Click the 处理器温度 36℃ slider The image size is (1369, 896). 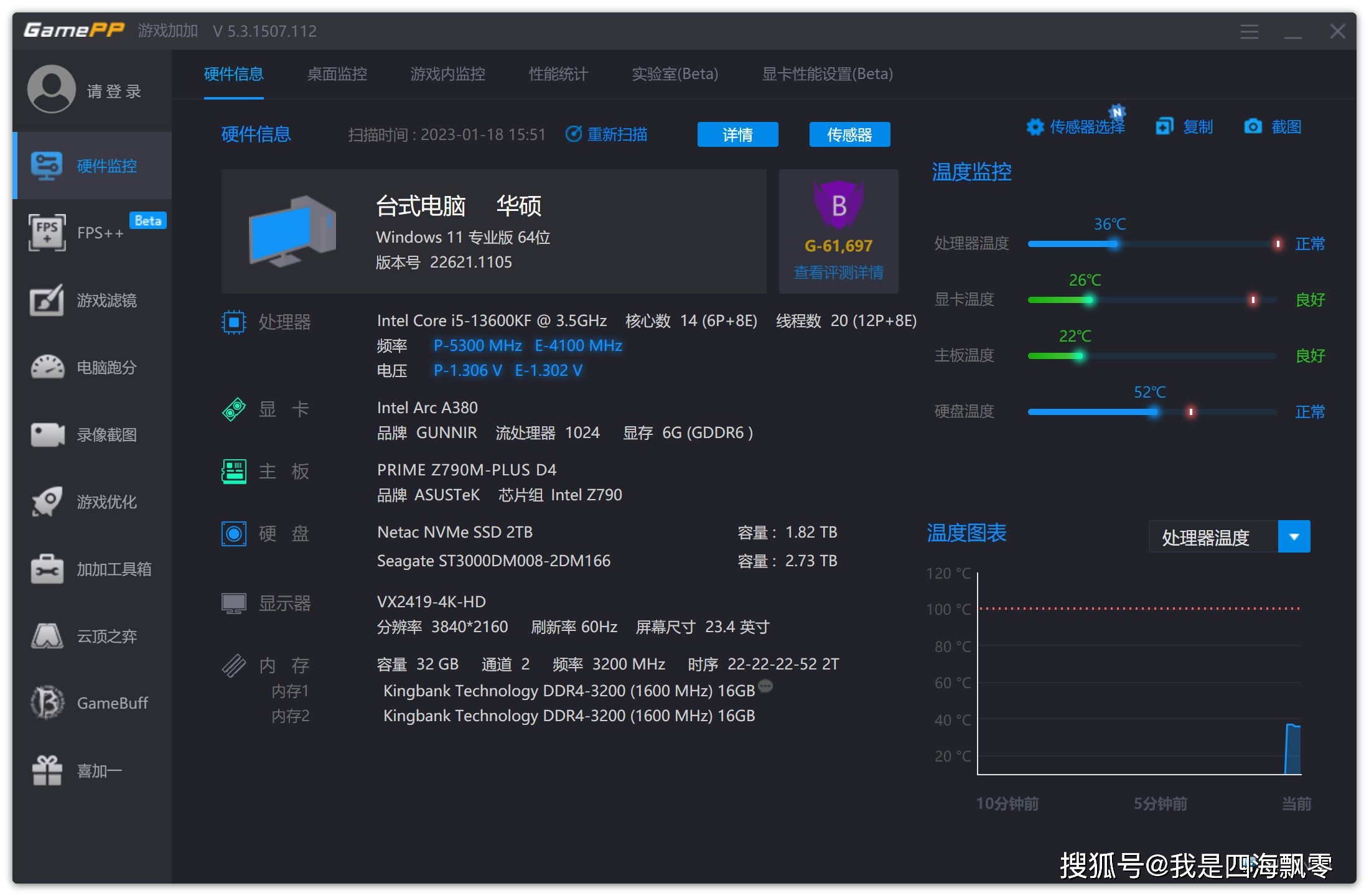[1152, 243]
